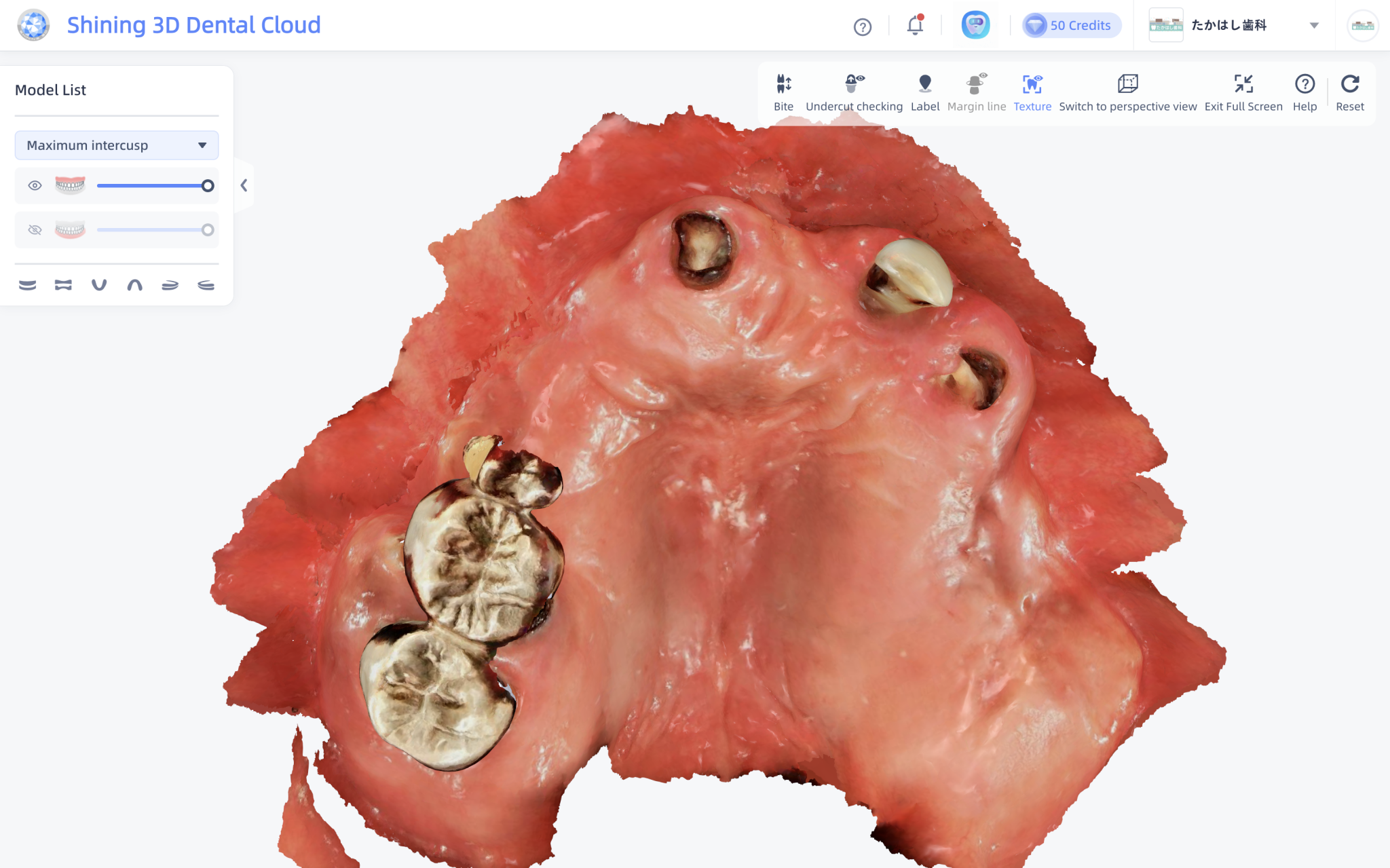Open the notifications bell
Image resolution: width=1390 pixels, height=868 pixels.
click(x=915, y=26)
